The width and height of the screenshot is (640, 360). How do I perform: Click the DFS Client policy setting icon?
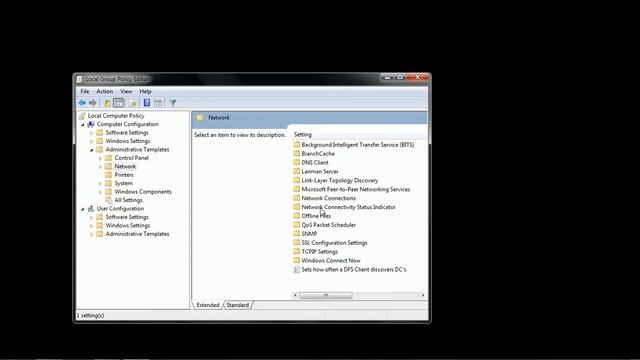(297, 269)
